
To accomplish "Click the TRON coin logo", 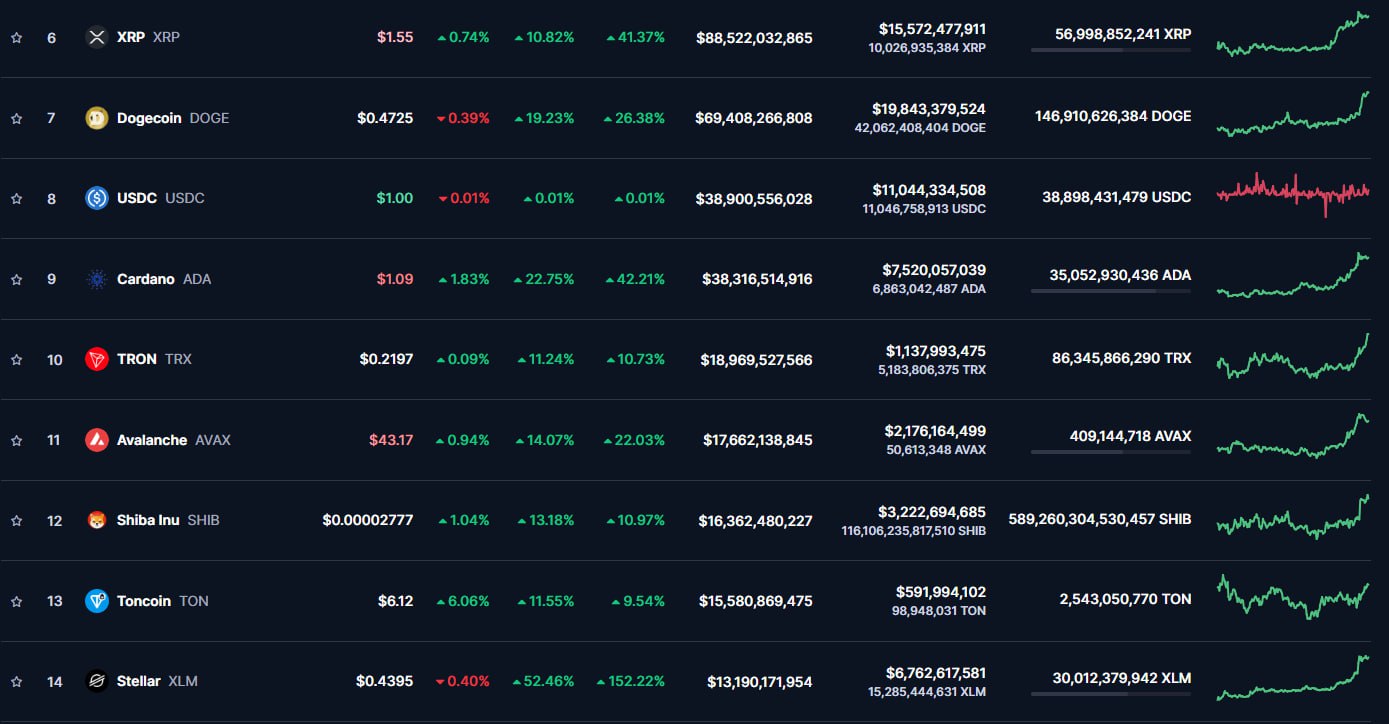I will click(97, 359).
